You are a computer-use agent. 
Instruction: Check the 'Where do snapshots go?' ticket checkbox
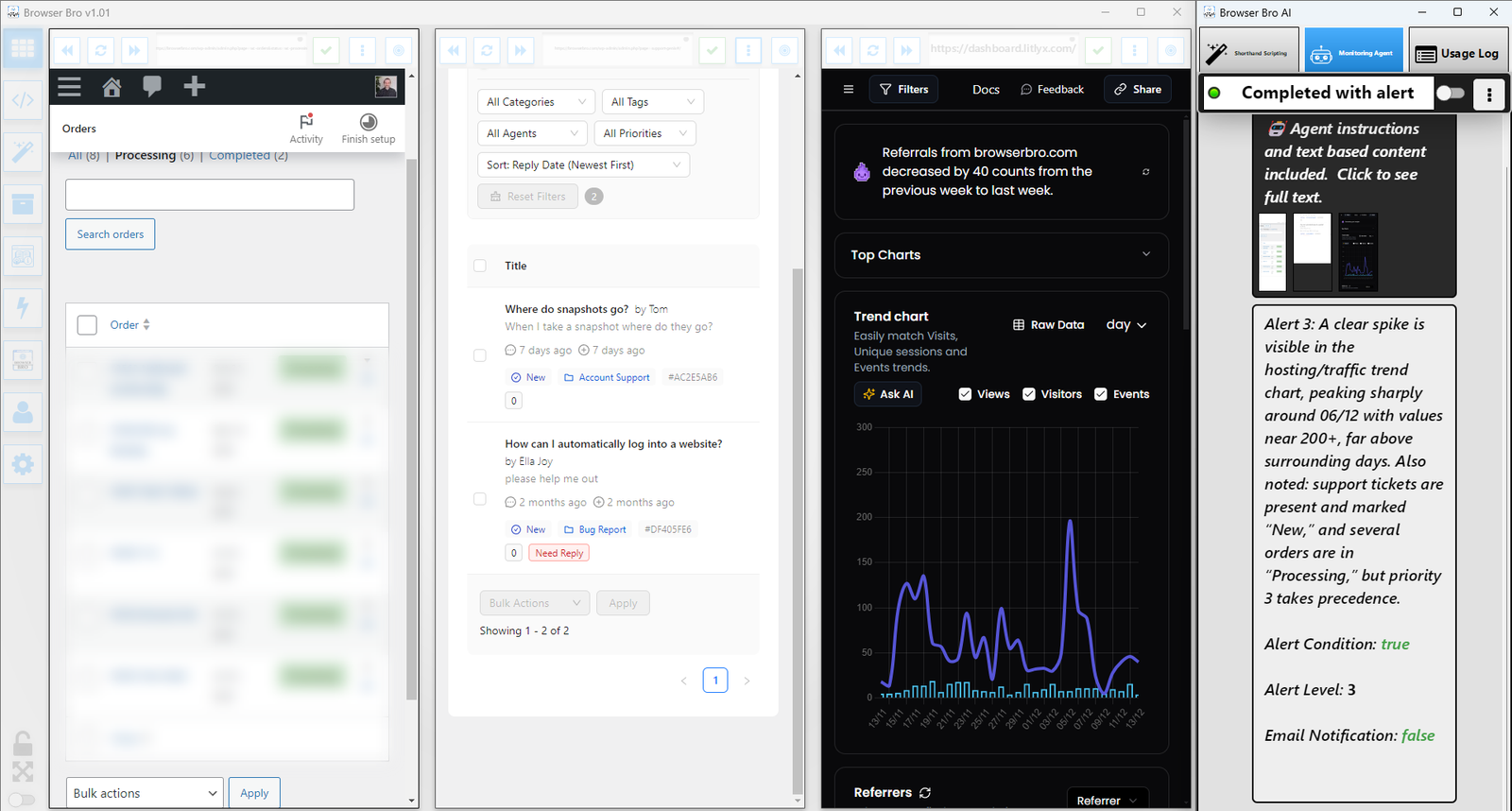[x=480, y=355]
